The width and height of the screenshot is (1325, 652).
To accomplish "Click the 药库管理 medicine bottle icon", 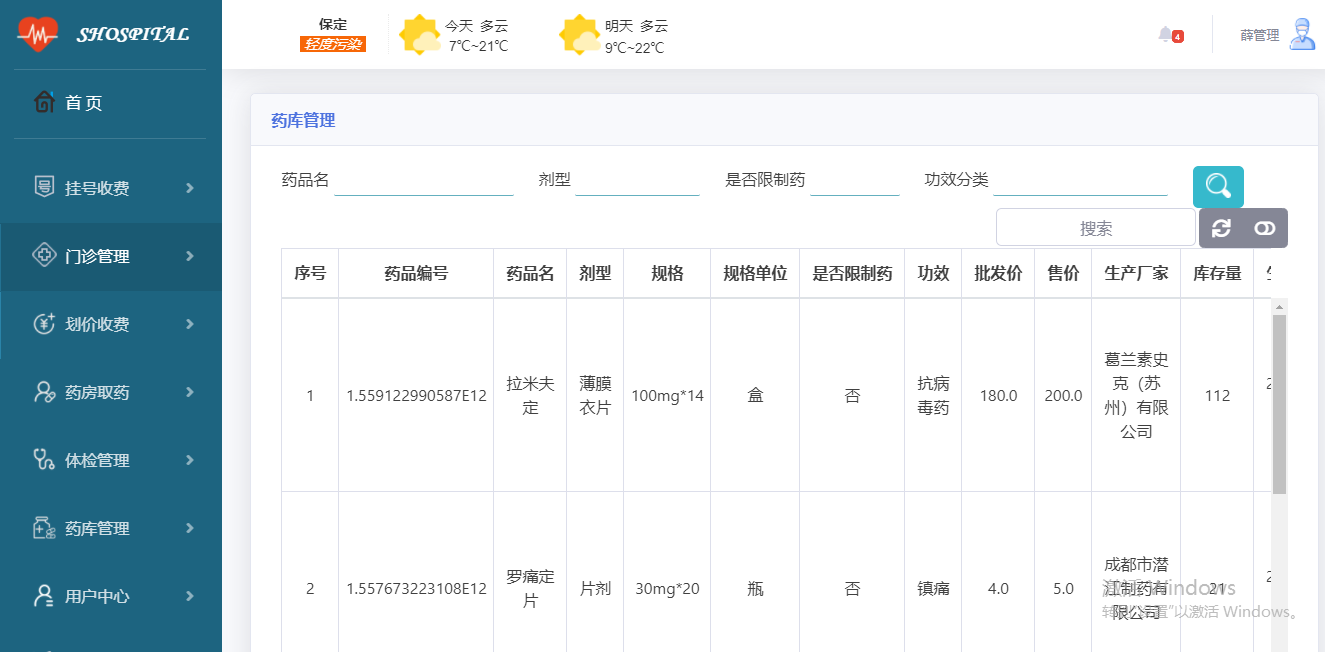I will point(44,528).
